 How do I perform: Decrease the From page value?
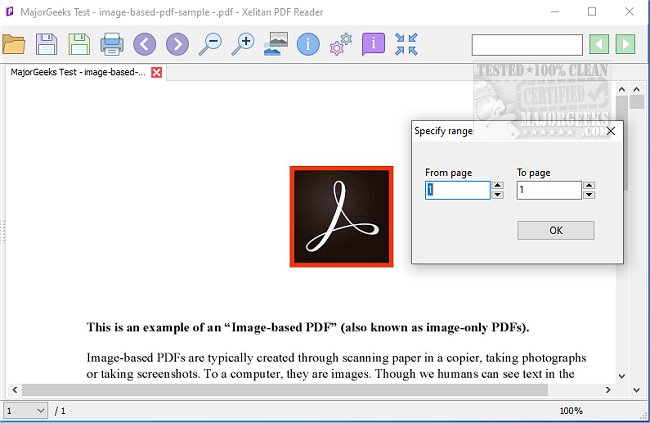point(498,195)
